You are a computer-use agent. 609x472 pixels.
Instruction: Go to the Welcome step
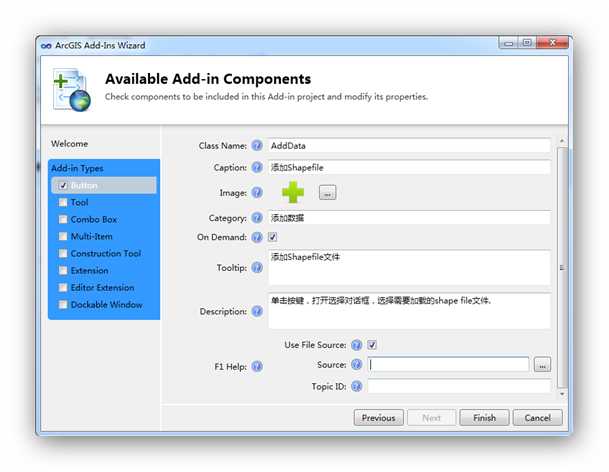70,144
